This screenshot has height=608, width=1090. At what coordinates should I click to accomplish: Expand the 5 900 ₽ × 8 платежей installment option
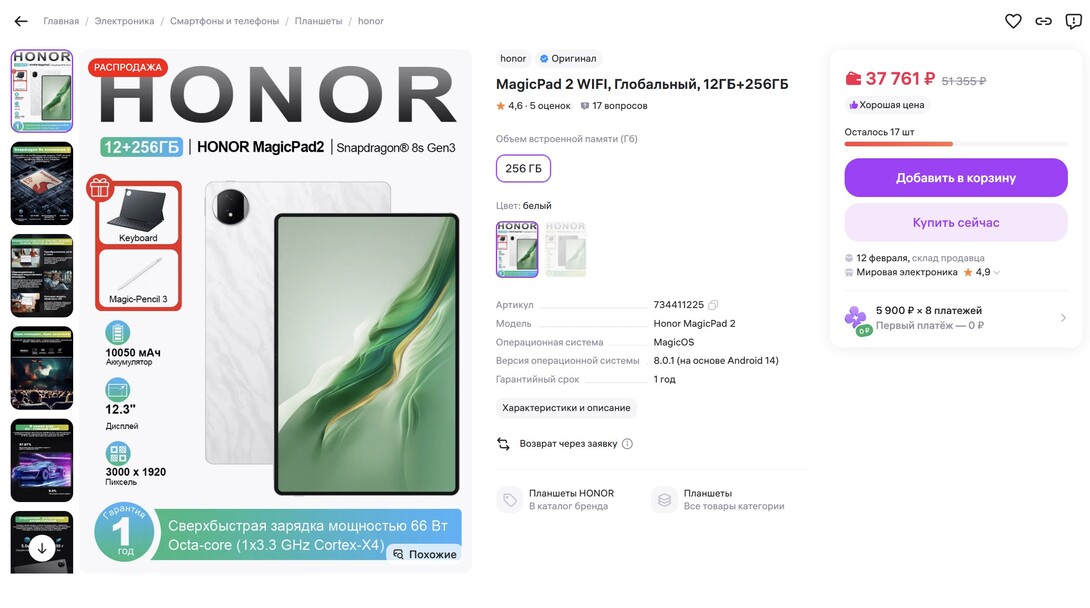coord(956,318)
